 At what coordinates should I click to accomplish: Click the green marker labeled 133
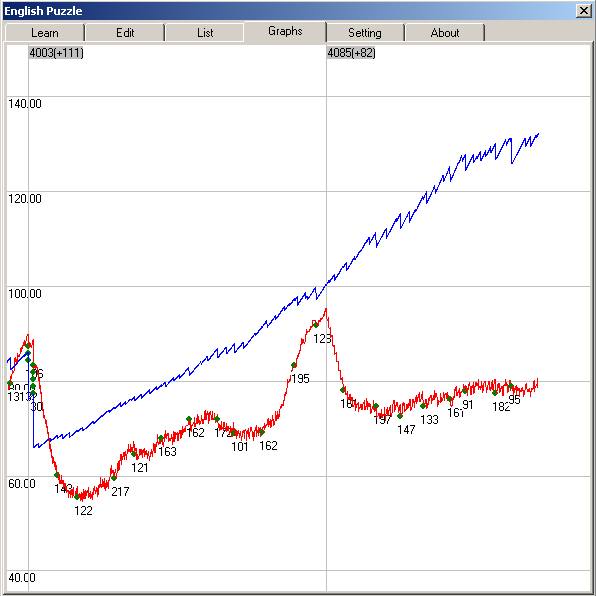point(423,406)
